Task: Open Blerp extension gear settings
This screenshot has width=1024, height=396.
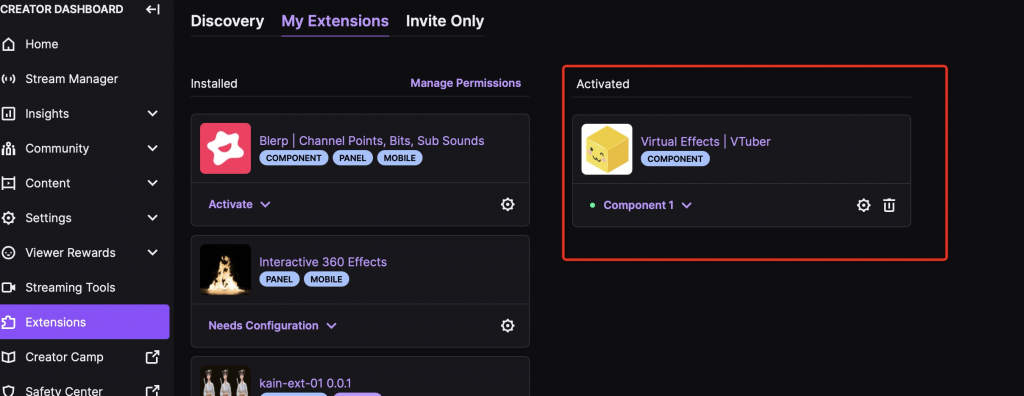Action: coord(507,205)
